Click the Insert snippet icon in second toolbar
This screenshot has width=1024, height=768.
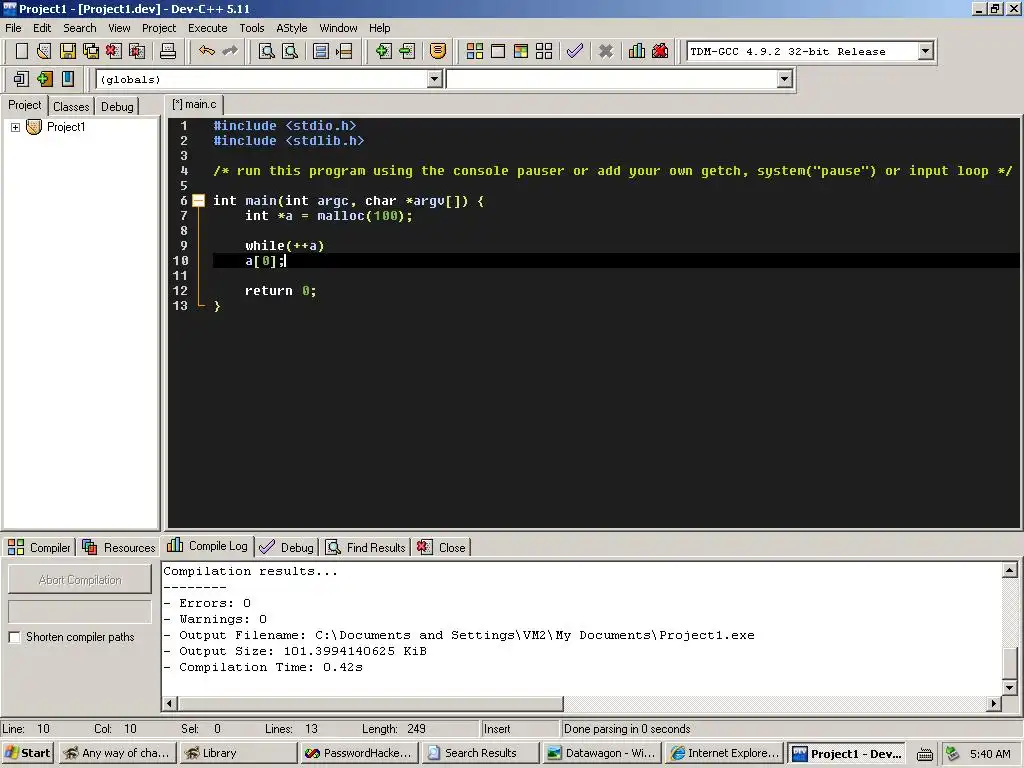click(21, 79)
